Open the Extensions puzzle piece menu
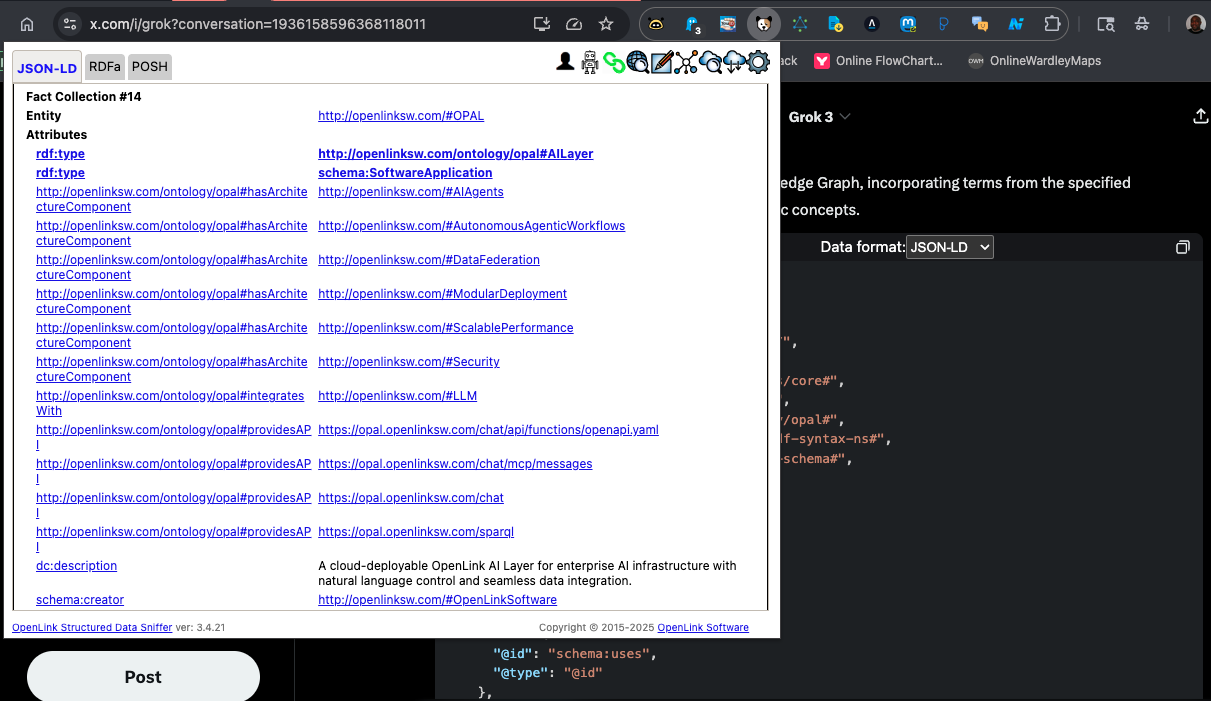Image resolution: width=1211 pixels, height=701 pixels. tap(1052, 24)
